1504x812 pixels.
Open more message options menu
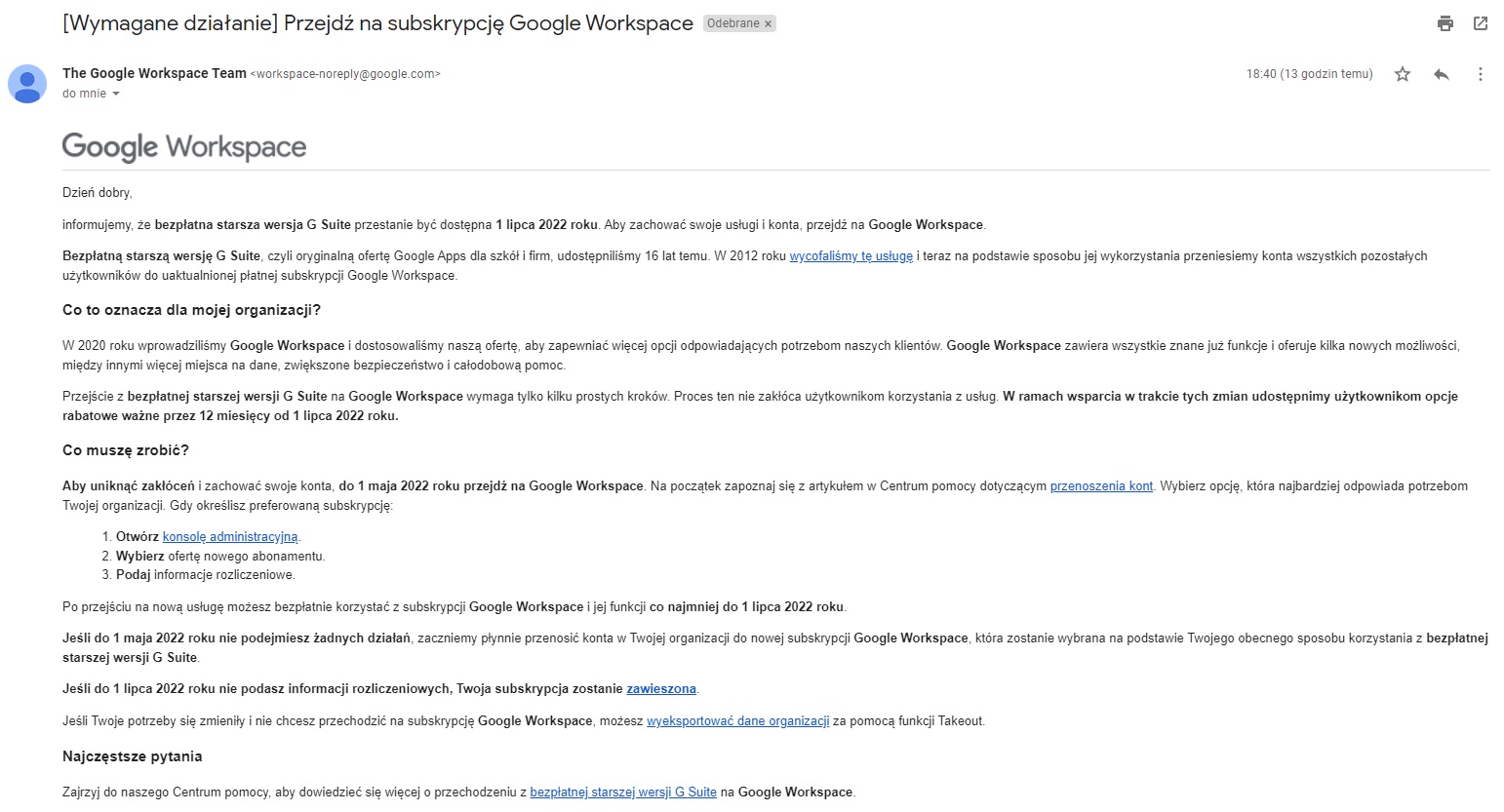pos(1481,73)
